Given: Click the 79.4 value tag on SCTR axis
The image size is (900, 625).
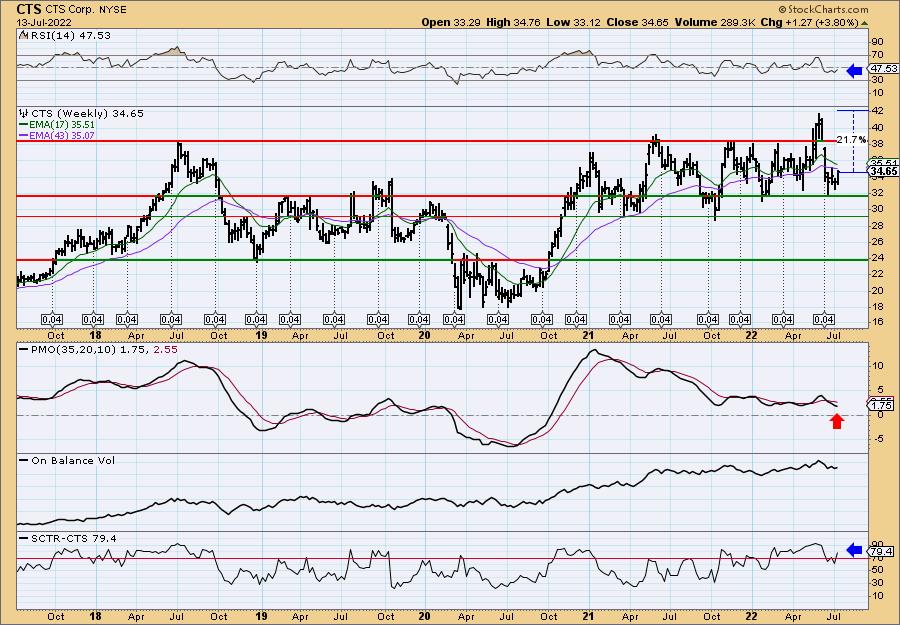Looking at the screenshot, I should click(882, 552).
